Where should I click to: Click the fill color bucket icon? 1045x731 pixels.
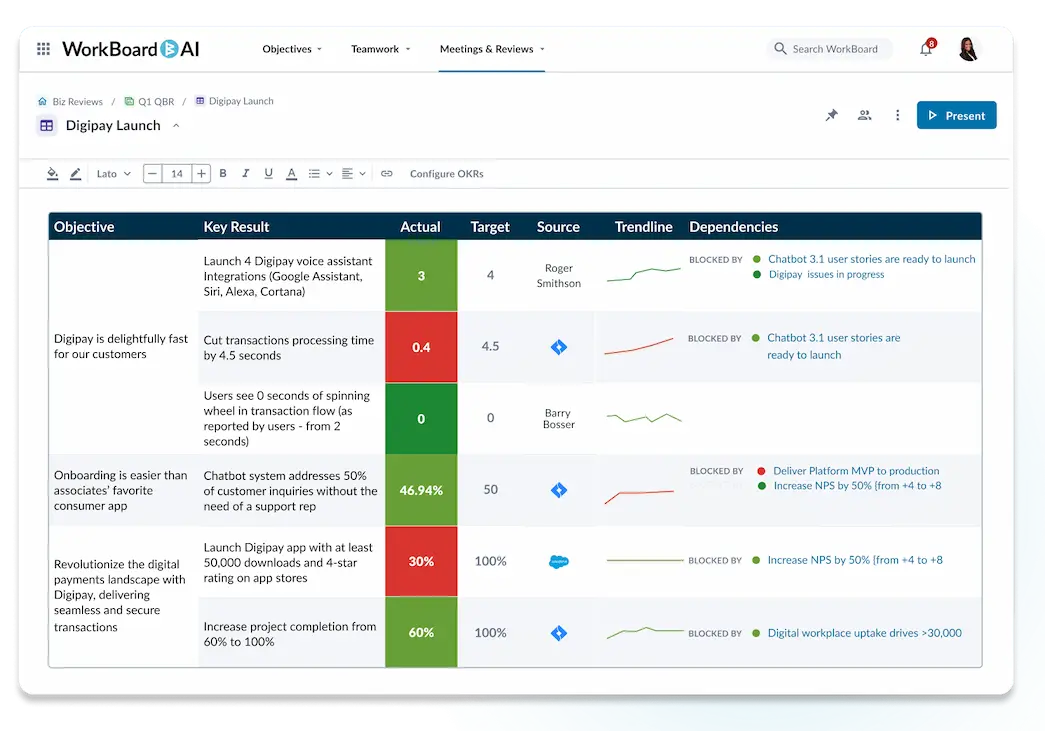coord(52,173)
